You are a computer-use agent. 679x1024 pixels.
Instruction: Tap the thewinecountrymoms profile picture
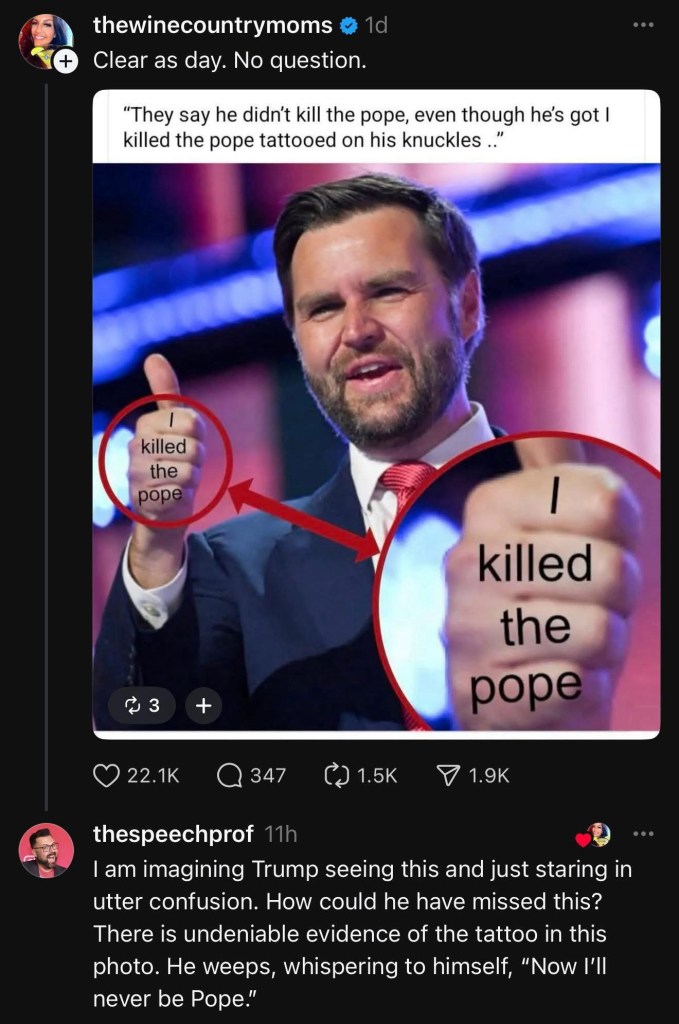click(x=44, y=39)
